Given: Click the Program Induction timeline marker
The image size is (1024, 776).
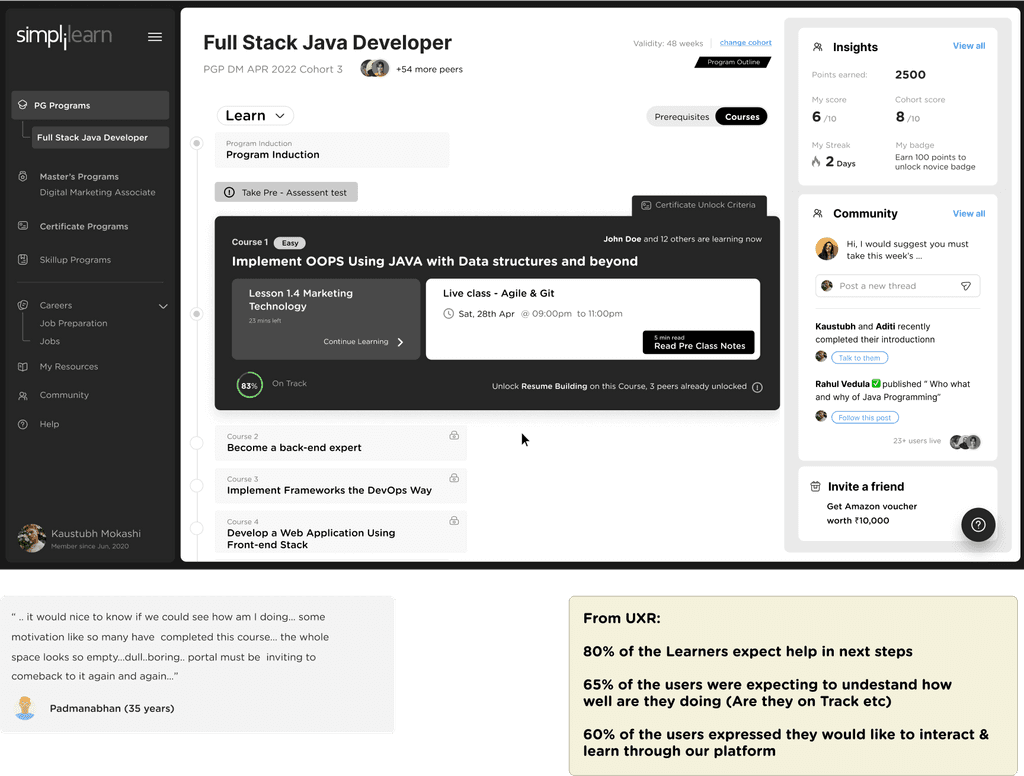Looking at the screenshot, I should [x=197, y=143].
